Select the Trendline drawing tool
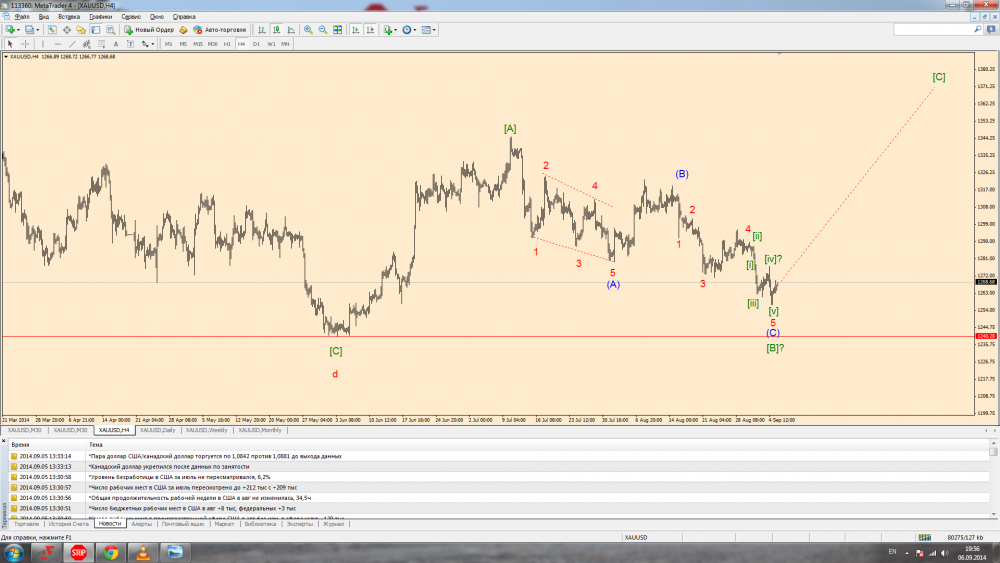Viewport: 1000px width, 563px height. click(72, 44)
